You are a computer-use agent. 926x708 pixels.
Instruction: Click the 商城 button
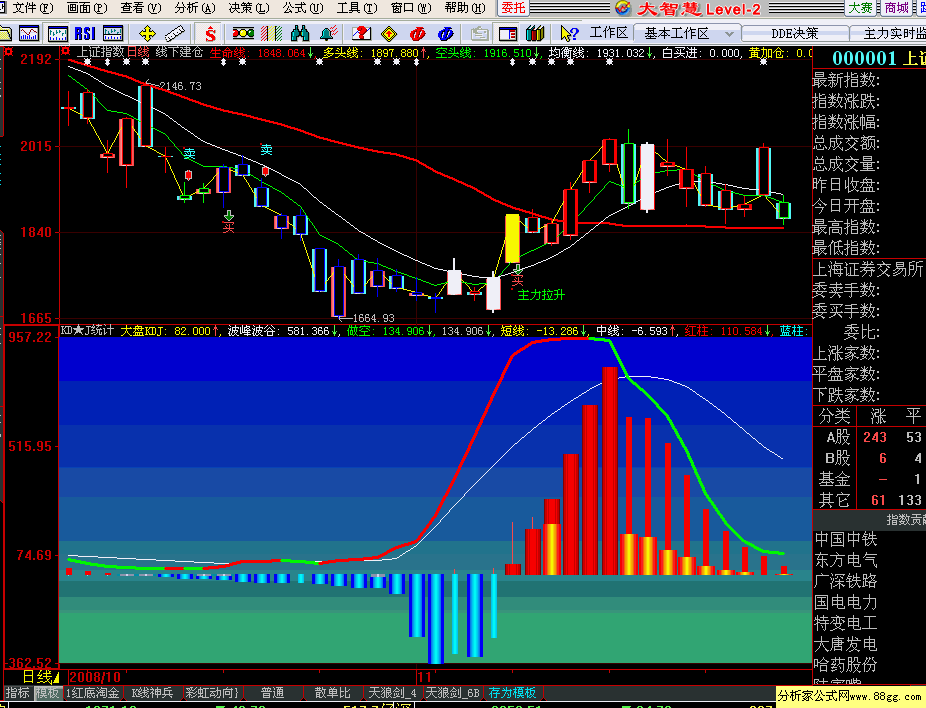[x=896, y=8]
